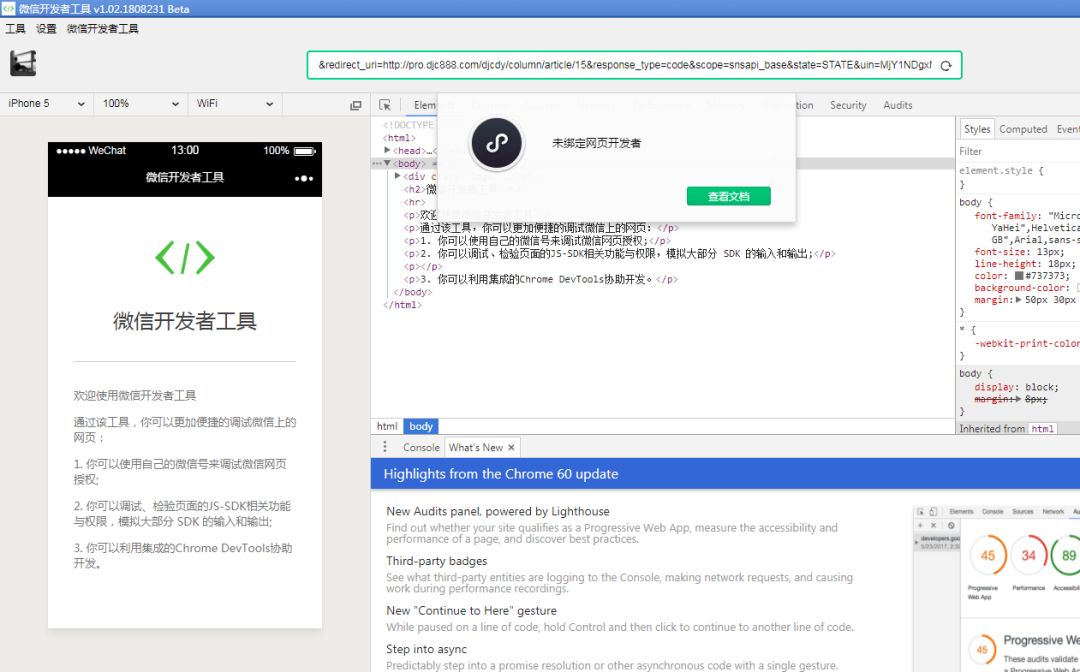Switch to the Security tab in DevTools
1080x672 pixels.
point(848,105)
